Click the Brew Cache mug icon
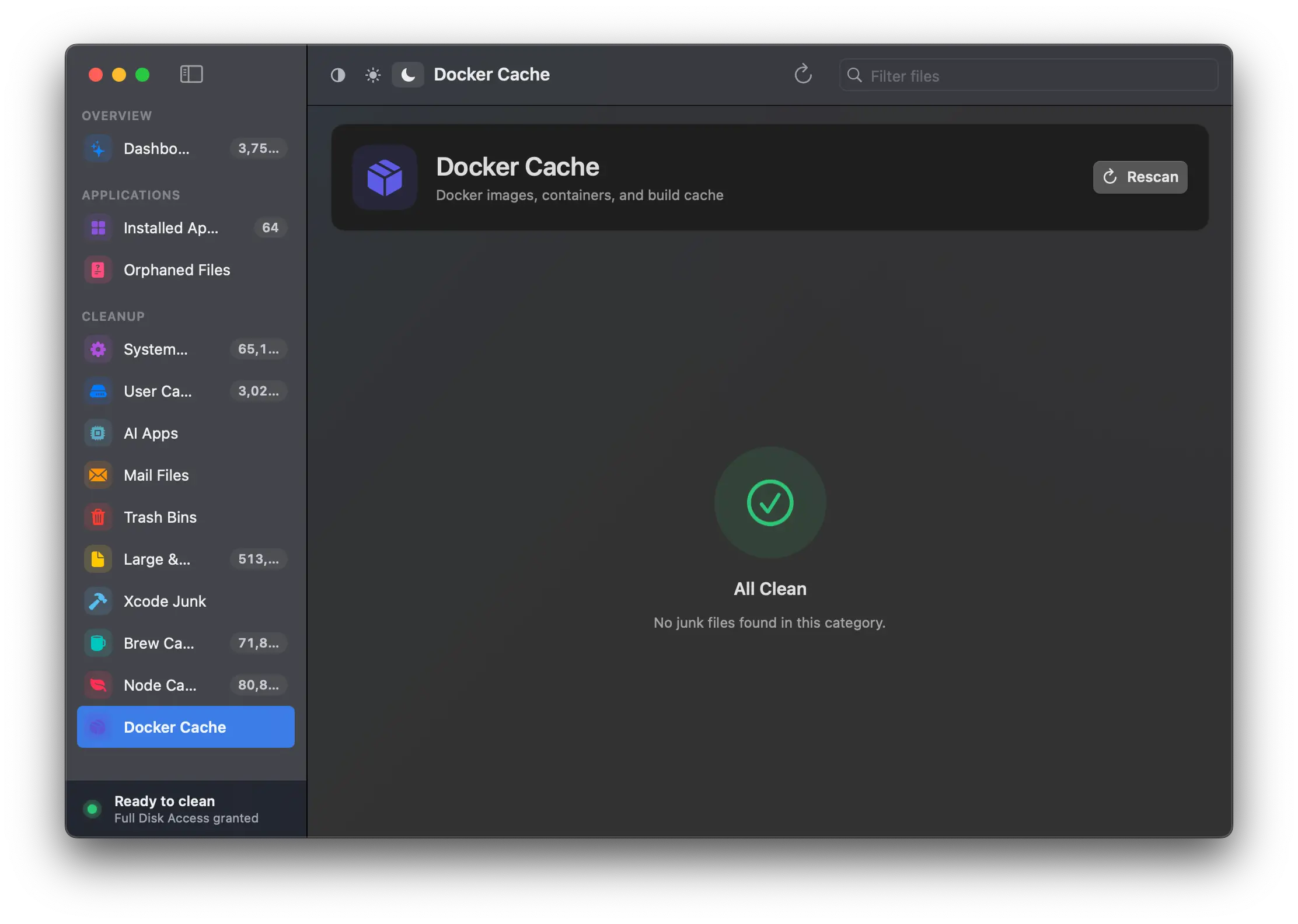This screenshot has height=924, width=1298. point(98,643)
